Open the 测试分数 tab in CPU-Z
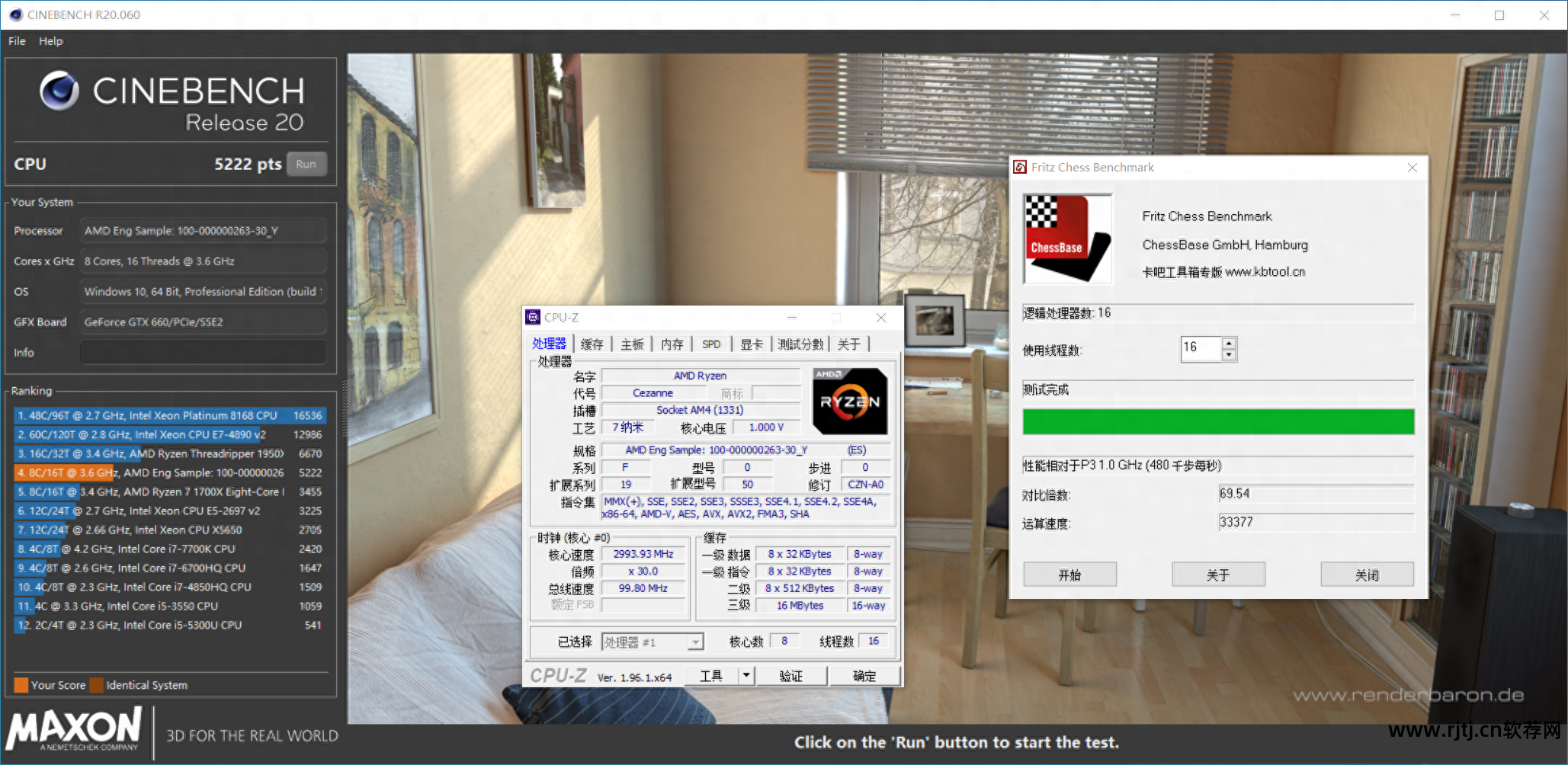This screenshot has height=765, width=1568. (800, 344)
